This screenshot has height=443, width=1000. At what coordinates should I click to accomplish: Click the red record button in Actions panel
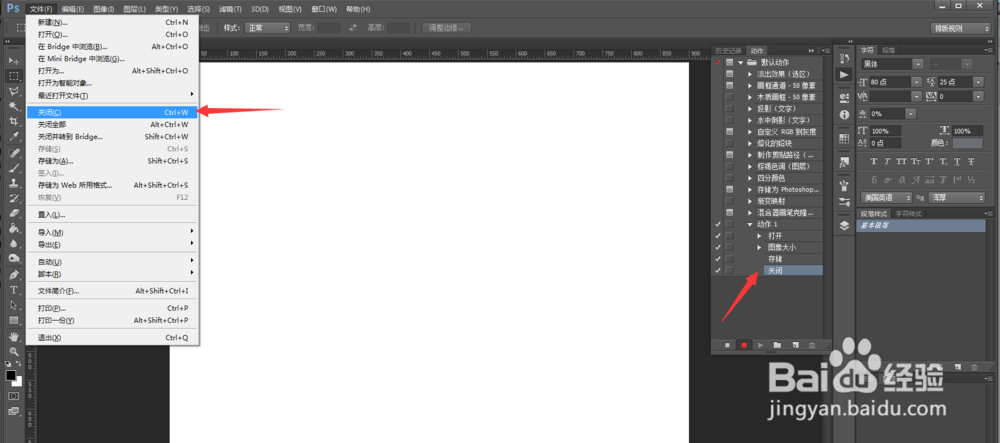pyautogui.click(x=744, y=345)
